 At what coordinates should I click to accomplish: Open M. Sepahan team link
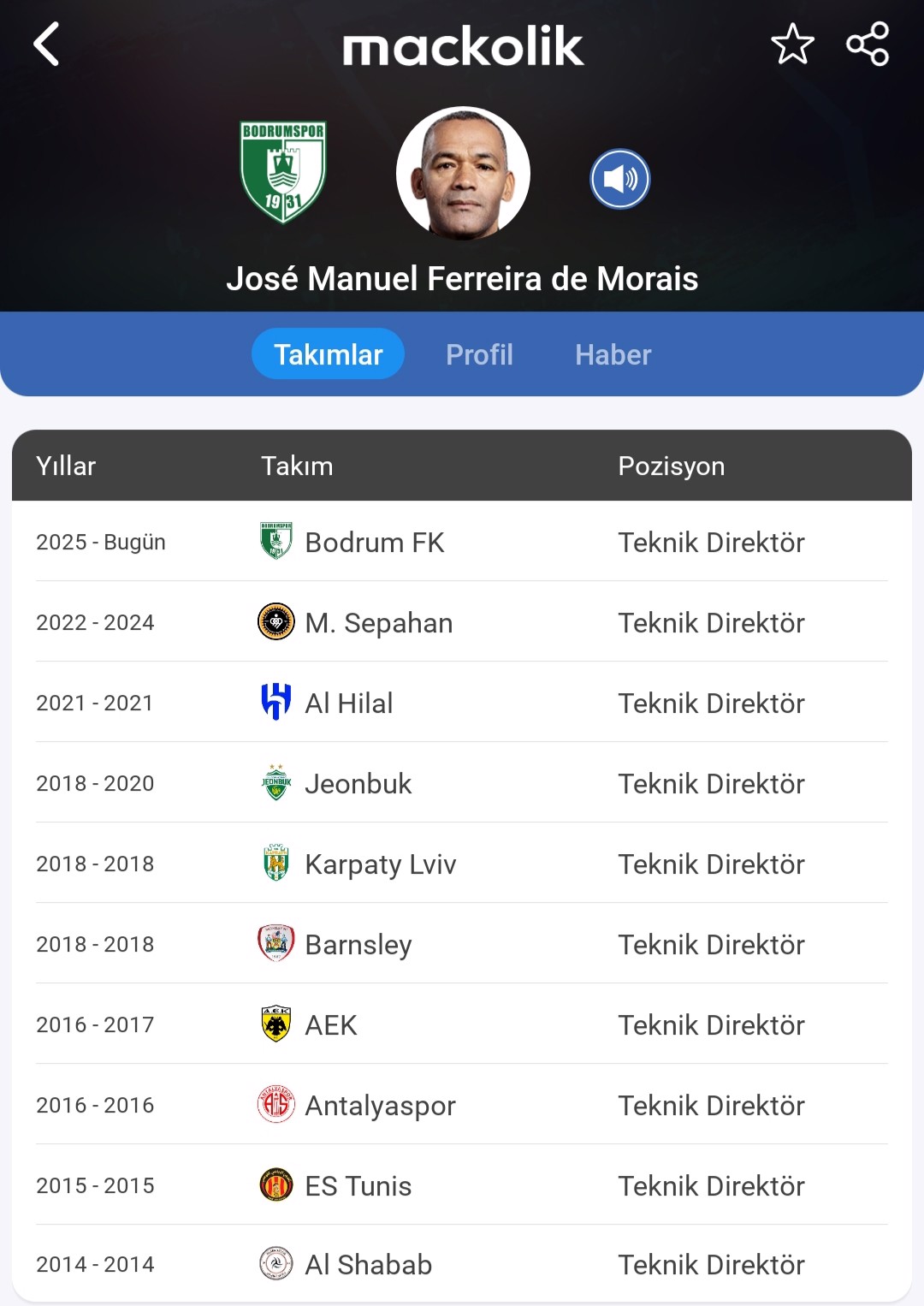click(x=379, y=622)
